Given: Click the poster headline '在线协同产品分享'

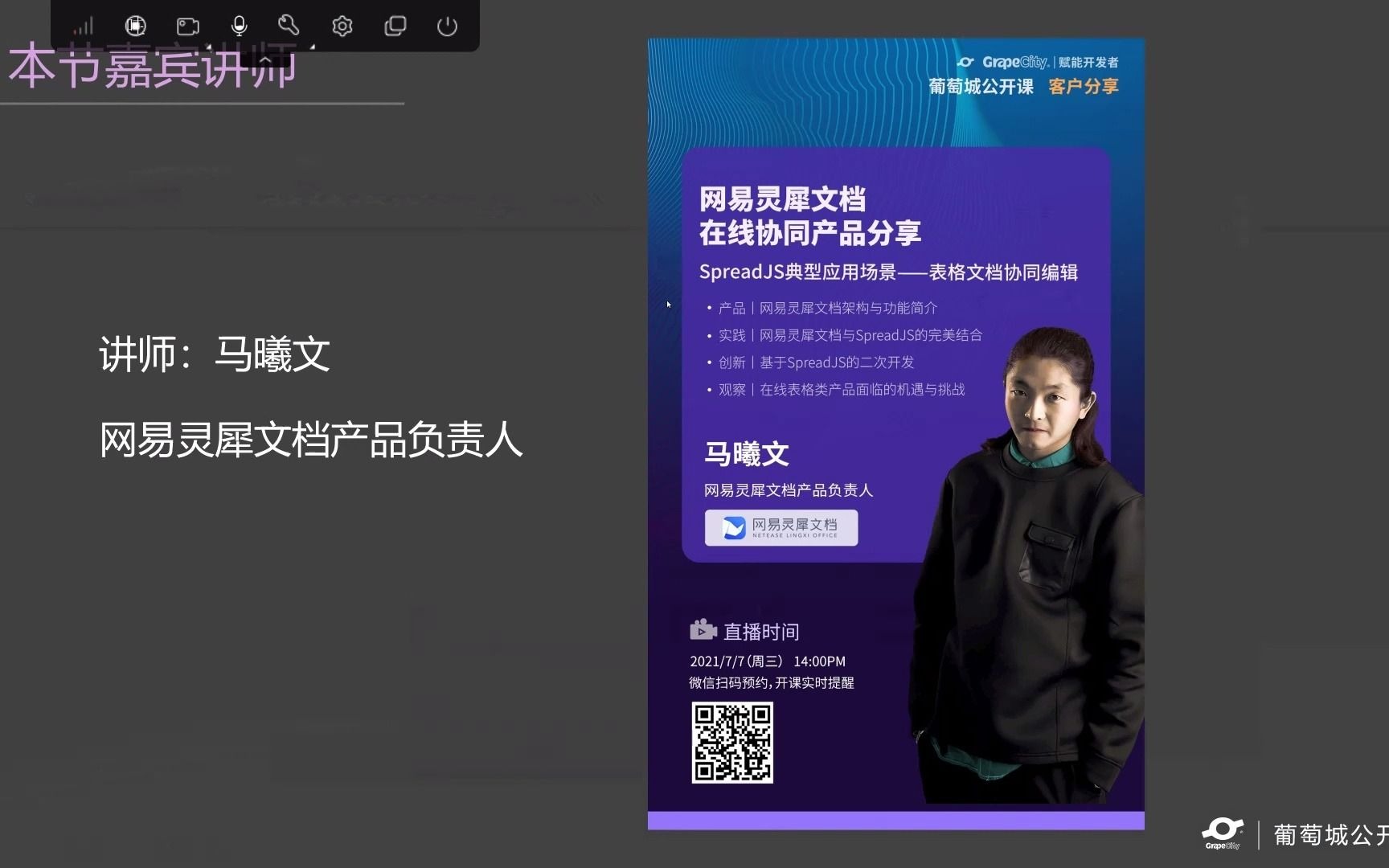Looking at the screenshot, I should click(x=810, y=233).
